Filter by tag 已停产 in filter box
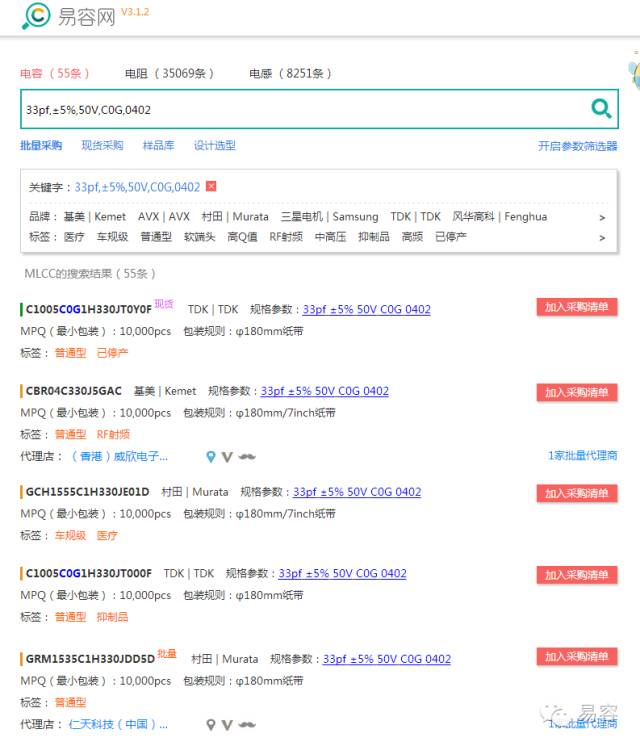The height and width of the screenshot is (746, 640). pos(451,236)
